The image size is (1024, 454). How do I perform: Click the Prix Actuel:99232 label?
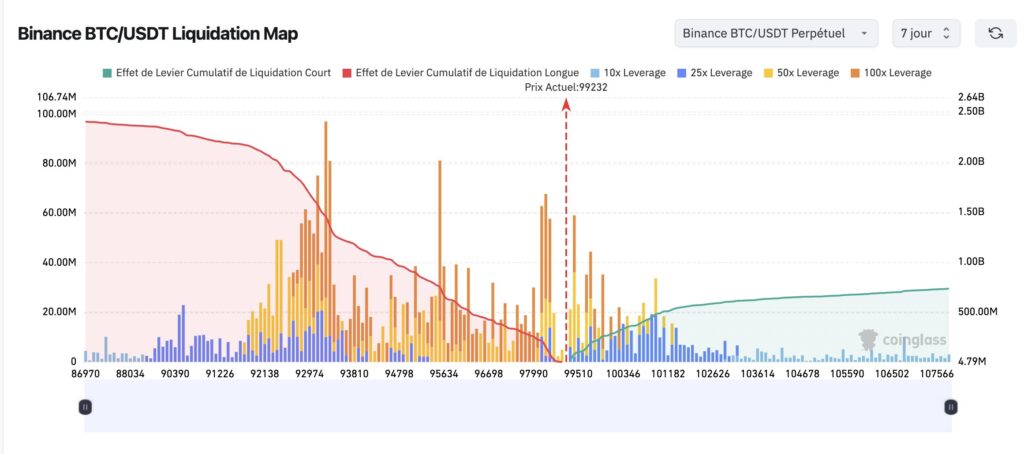tap(566, 87)
